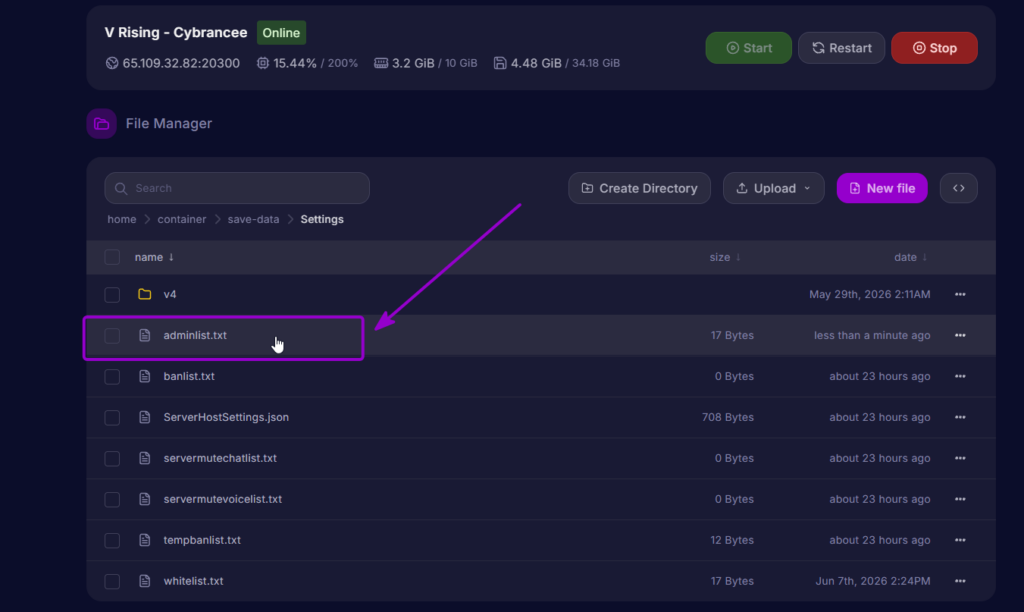Open more options for servermutevoicelist.txt
The image size is (1024, 612).
(960, 499)
